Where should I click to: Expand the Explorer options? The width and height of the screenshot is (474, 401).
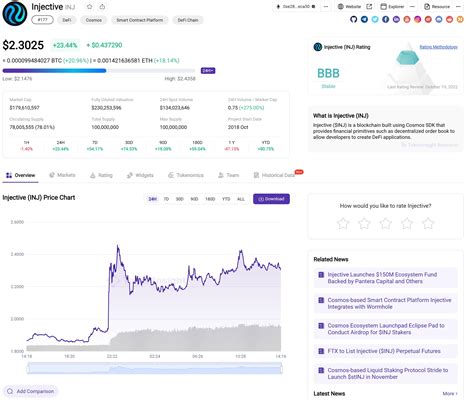412,7
